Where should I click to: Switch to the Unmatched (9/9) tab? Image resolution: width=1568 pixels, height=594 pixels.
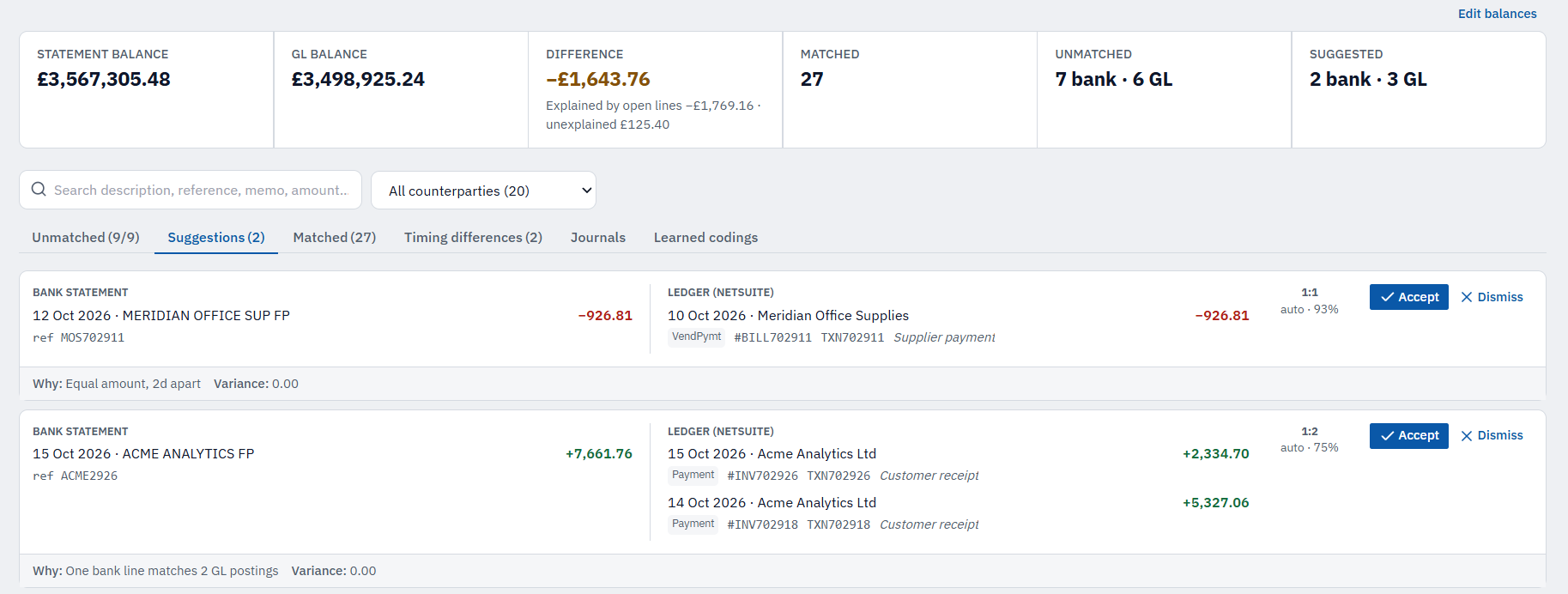click(86, 238)
